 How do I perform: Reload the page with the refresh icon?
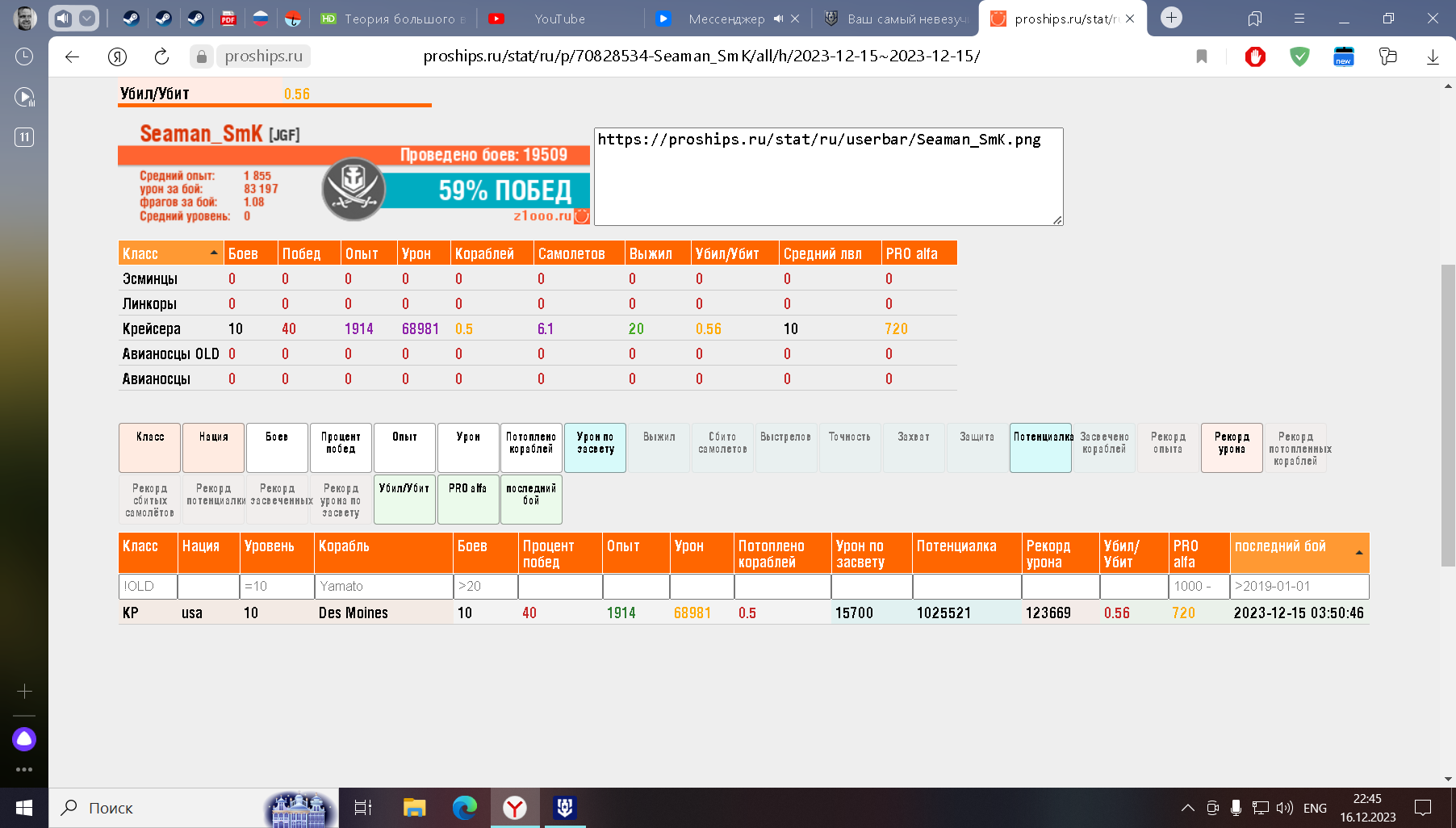161,56
